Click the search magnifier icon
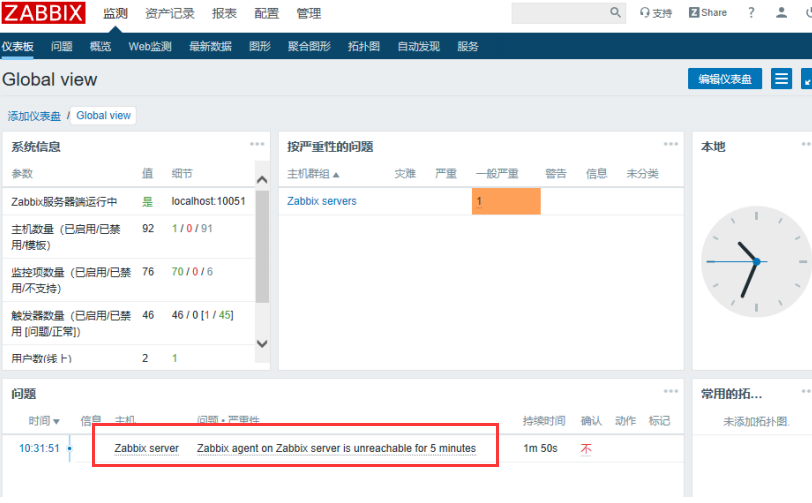 pos(615,12)
